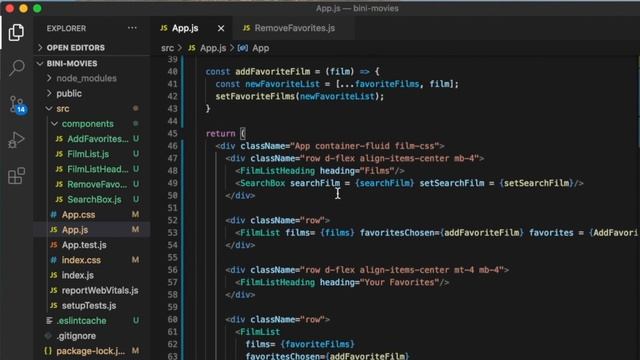Click the return keyword on line 45

220,133
